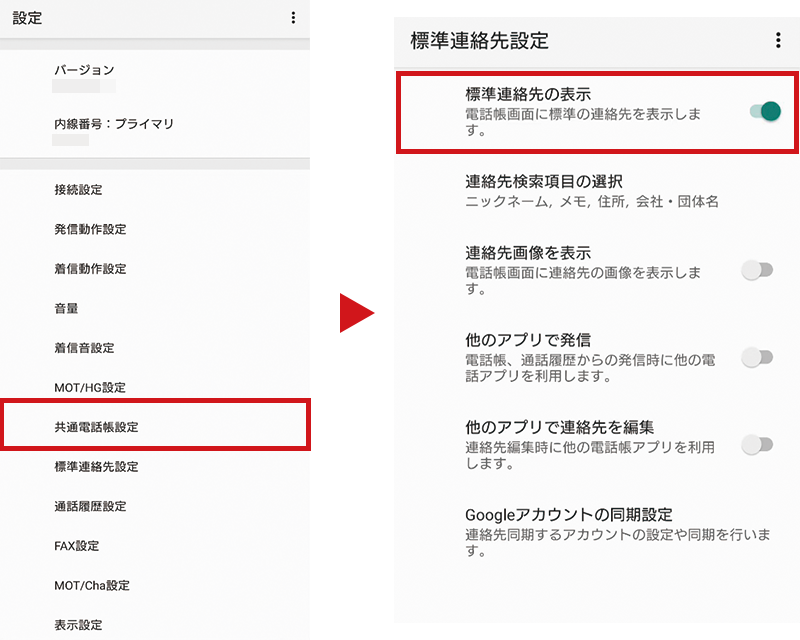Tap the バージョン entry
Image resolution: width=800 pixels, height=640 pixels.
(155, 77)
